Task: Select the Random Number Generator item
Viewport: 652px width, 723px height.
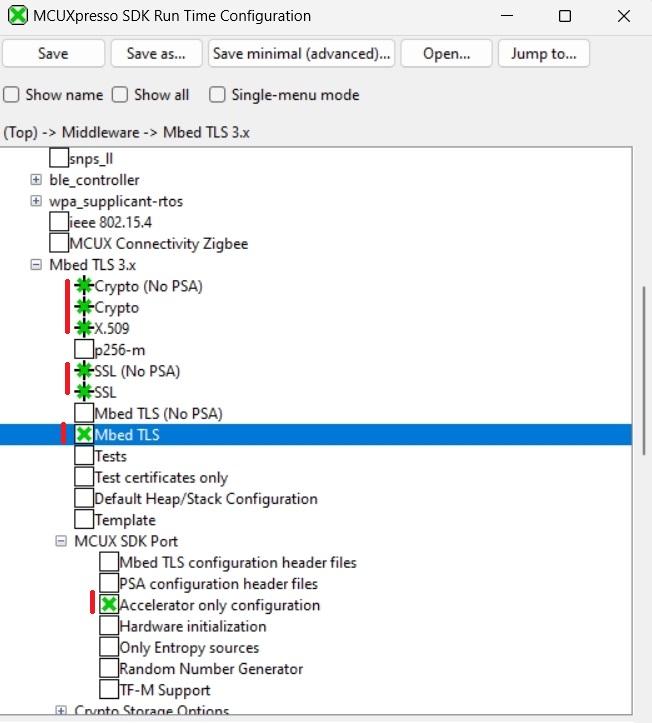Action: pos(210,669)
